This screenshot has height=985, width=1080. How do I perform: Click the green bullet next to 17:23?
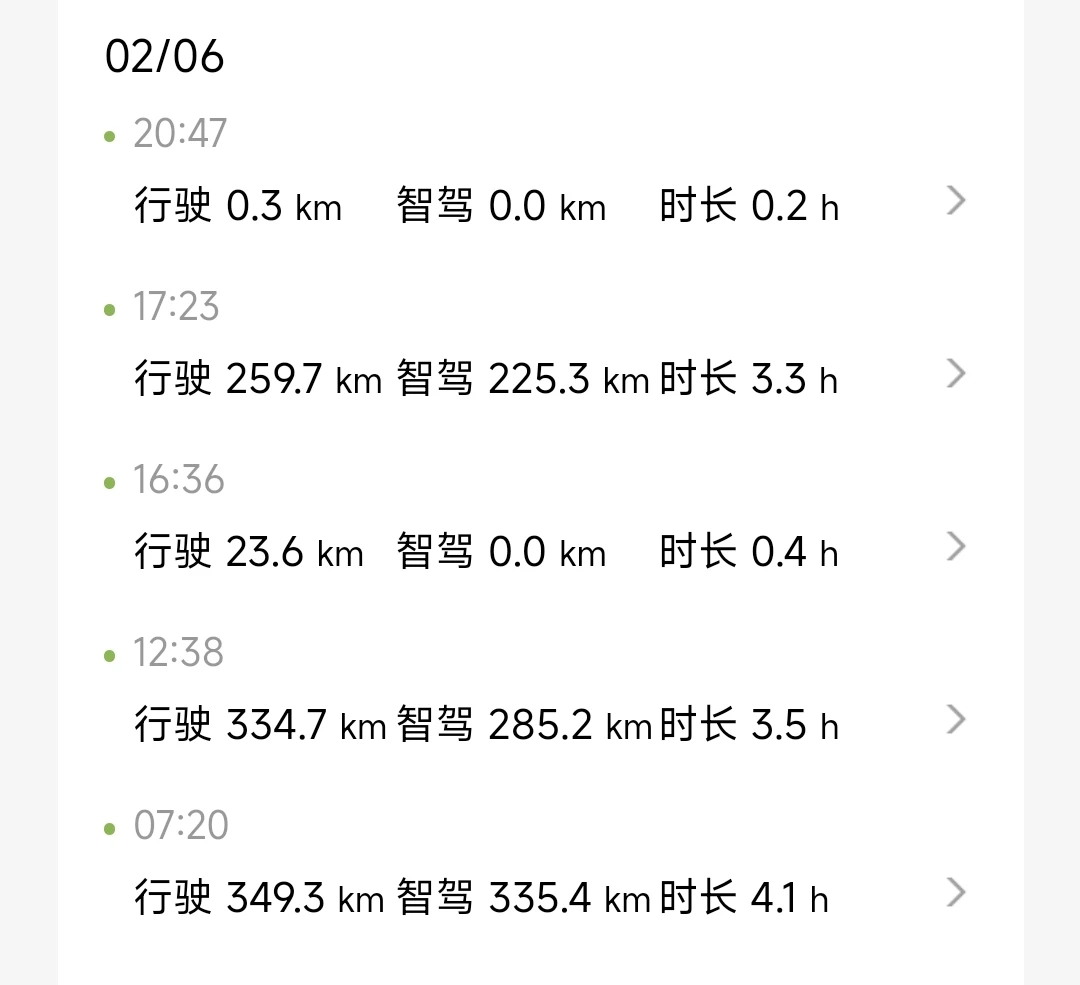(x=110, y=310)
